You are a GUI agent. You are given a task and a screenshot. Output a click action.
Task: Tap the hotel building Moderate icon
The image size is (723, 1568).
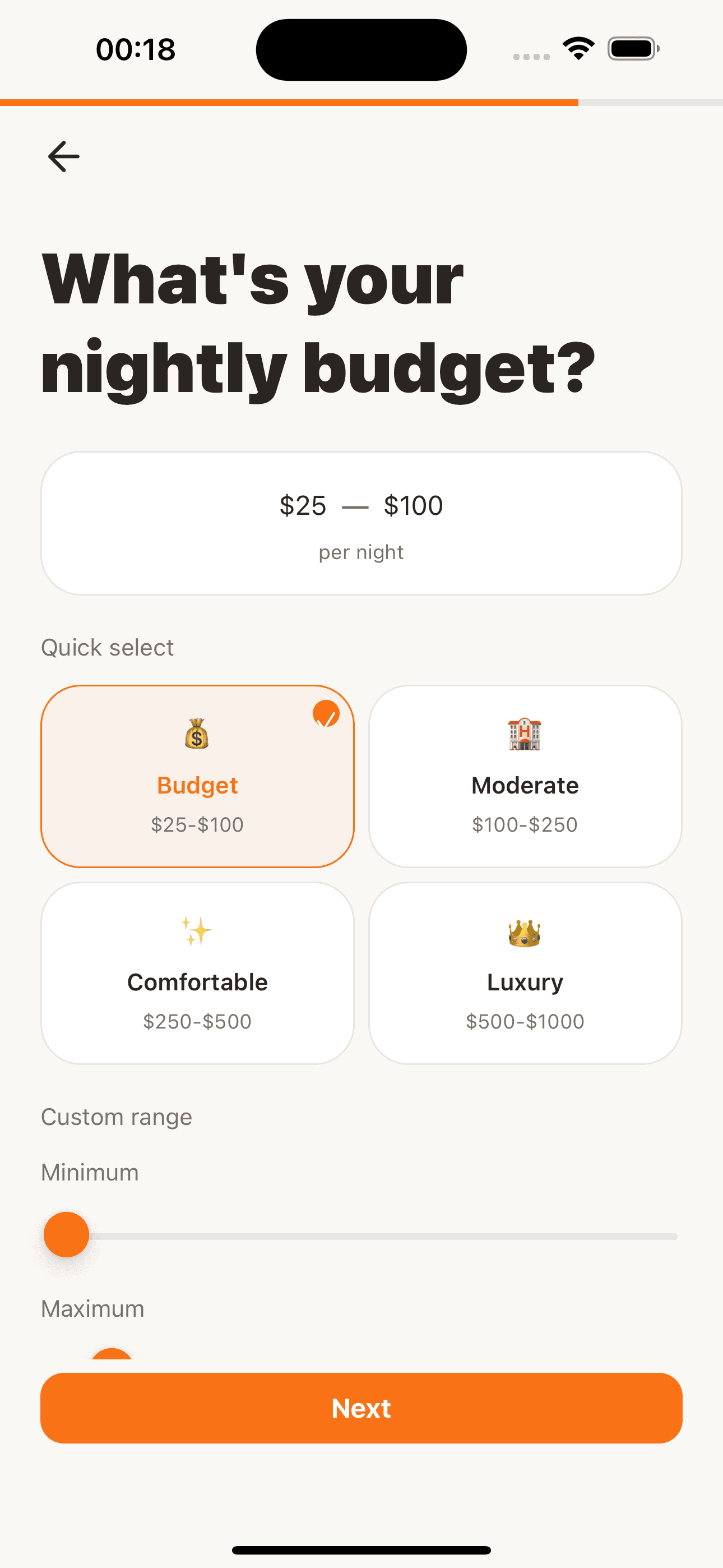525,734
